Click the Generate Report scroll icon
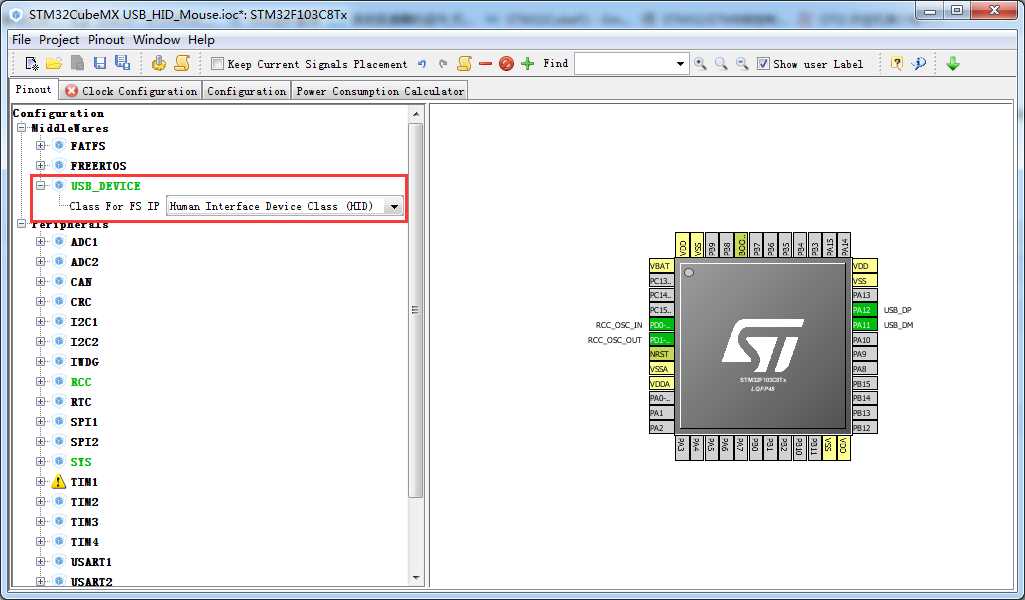The image size is (1025, 600). (x=182, y=63)
